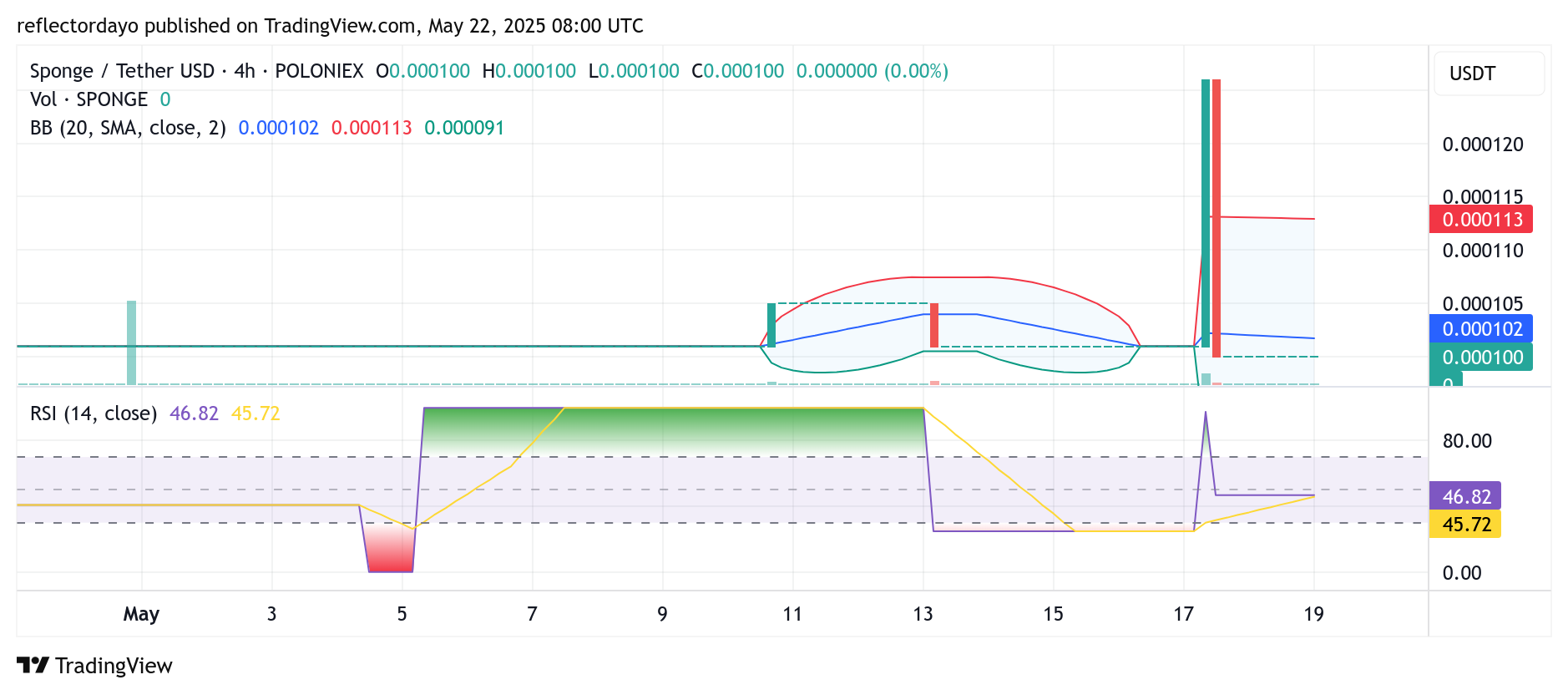
Task: Click the tall red candle near May 17
Action: 1216,218
